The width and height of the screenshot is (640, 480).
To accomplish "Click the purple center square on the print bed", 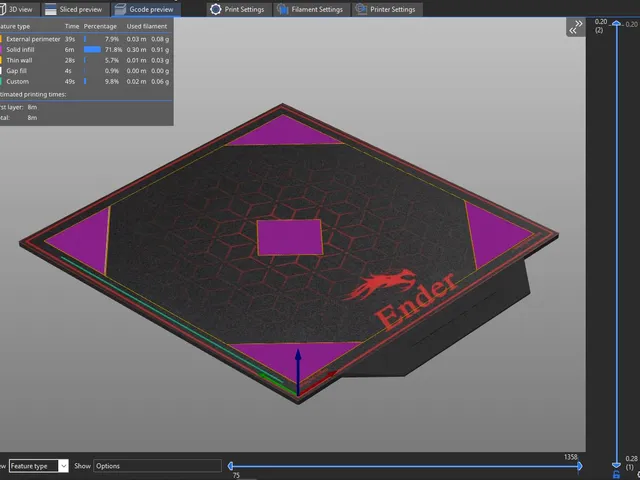I will pyautogui.click(x=290, y=237).
